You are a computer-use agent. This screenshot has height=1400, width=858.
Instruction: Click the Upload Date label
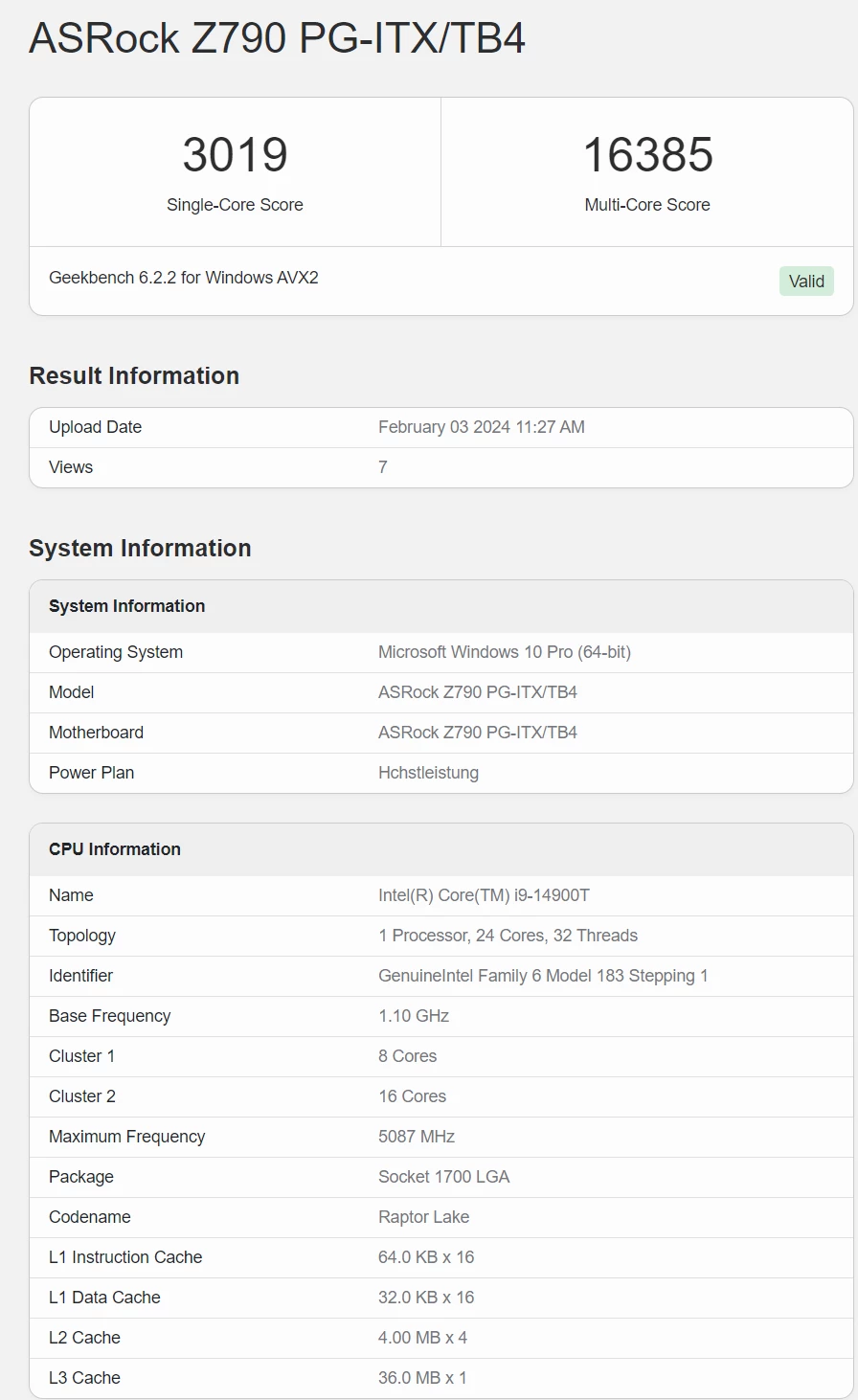[x=95, y=427]
